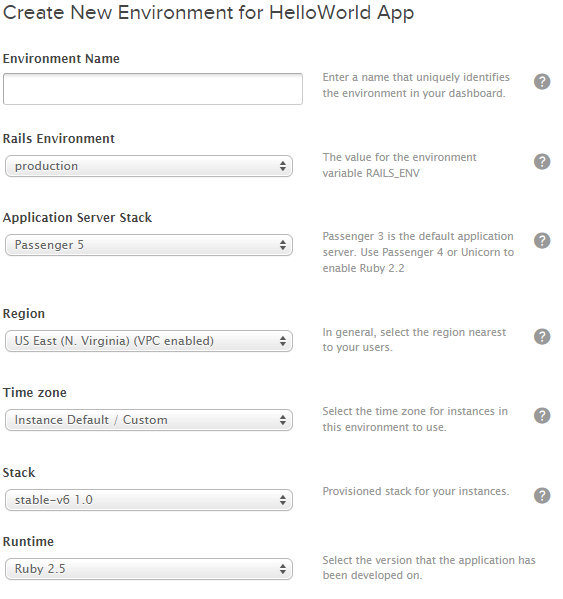This screenshot has height=599, width=563.
Task: Expand the Instance Default / Custom dropdown
Action: [149, 420]
